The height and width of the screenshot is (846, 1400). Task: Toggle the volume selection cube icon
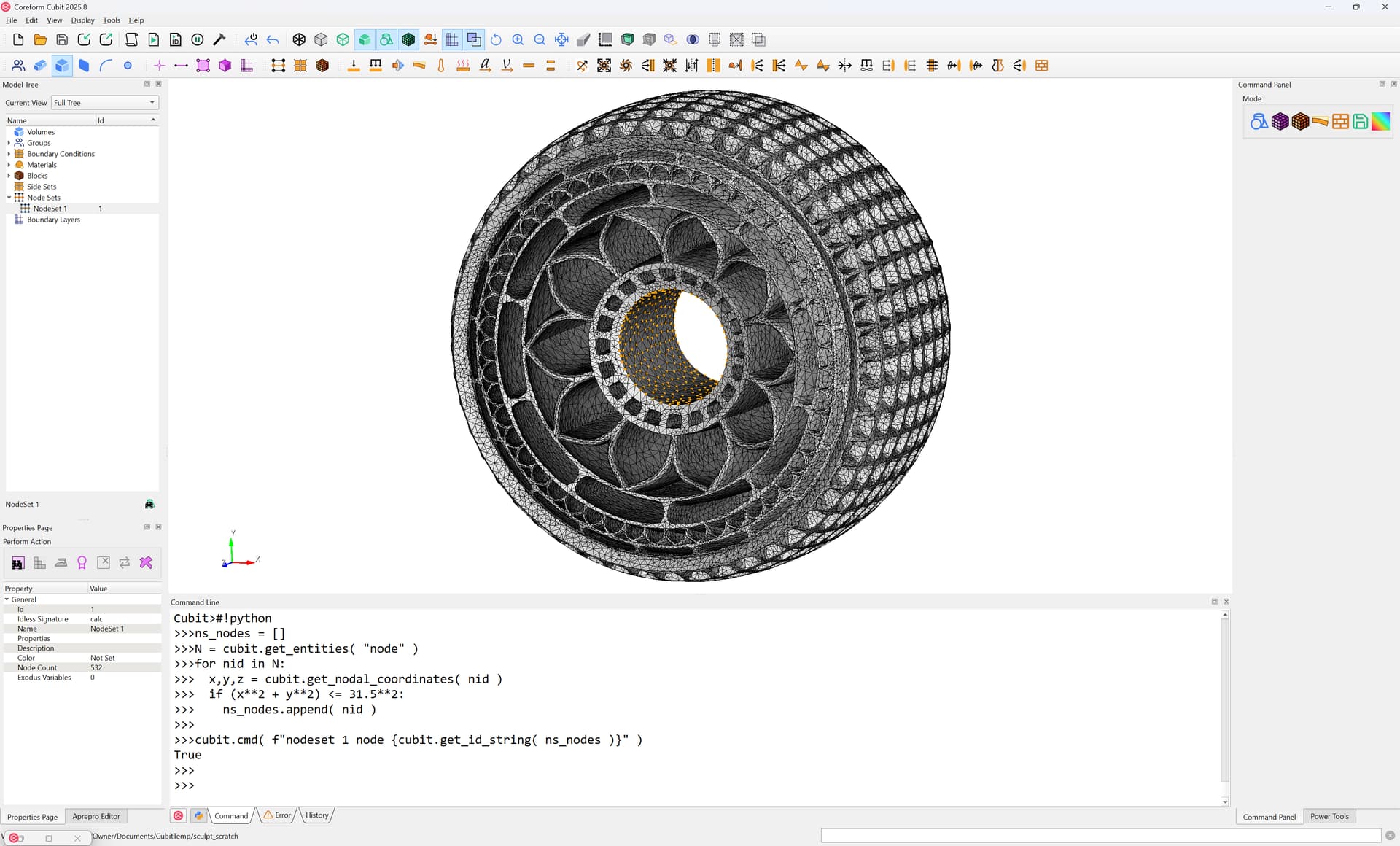pos(62,66)
